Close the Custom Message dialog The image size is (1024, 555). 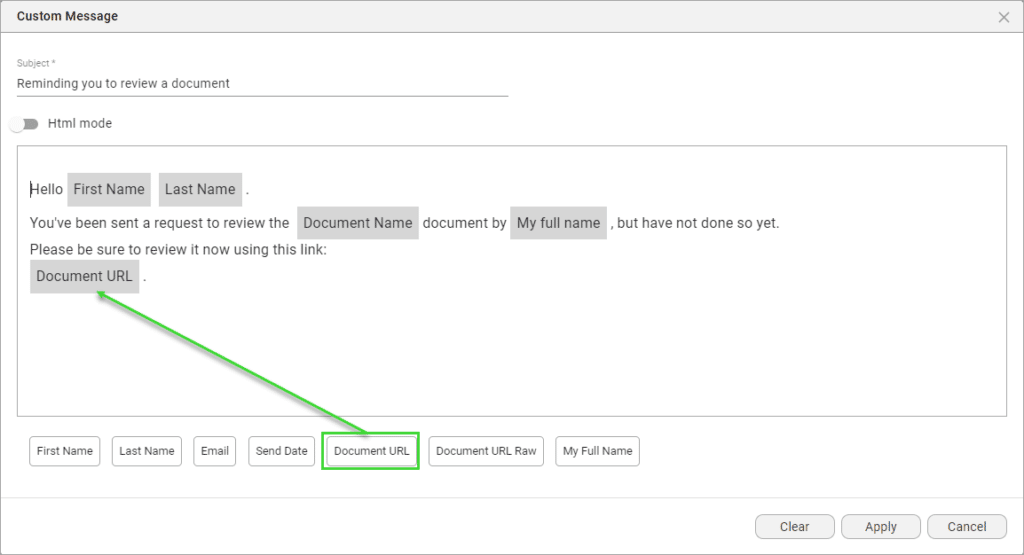(1003, 17)
